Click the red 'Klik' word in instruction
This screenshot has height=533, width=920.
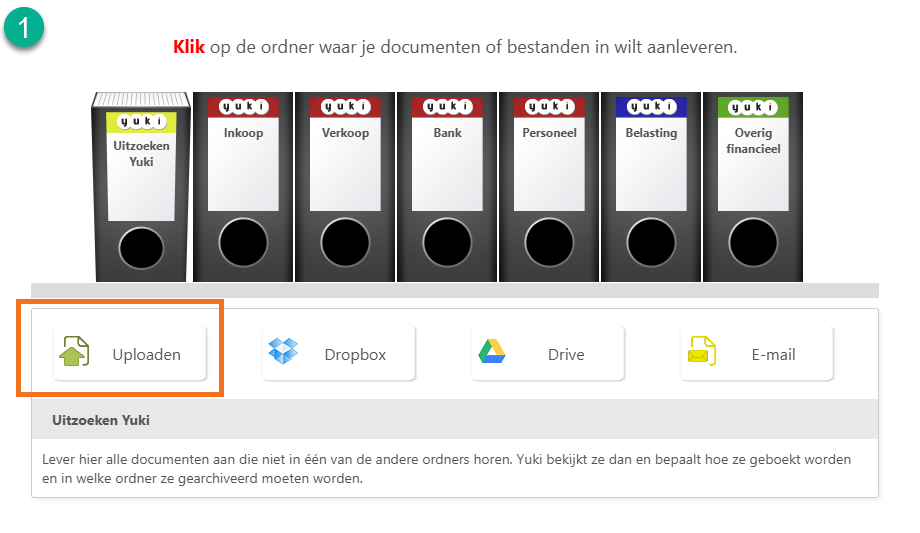point(188,46)
